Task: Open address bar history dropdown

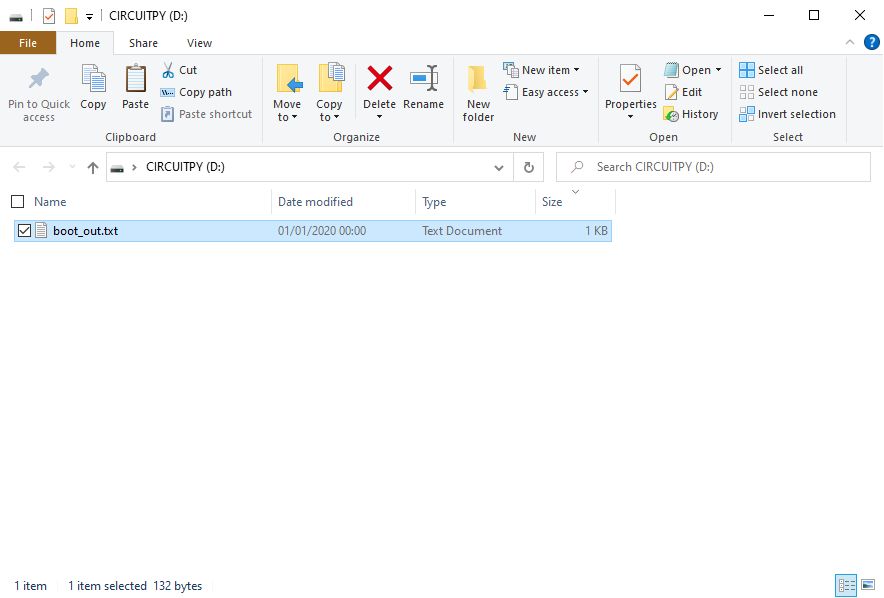Action: click(498, 167)
